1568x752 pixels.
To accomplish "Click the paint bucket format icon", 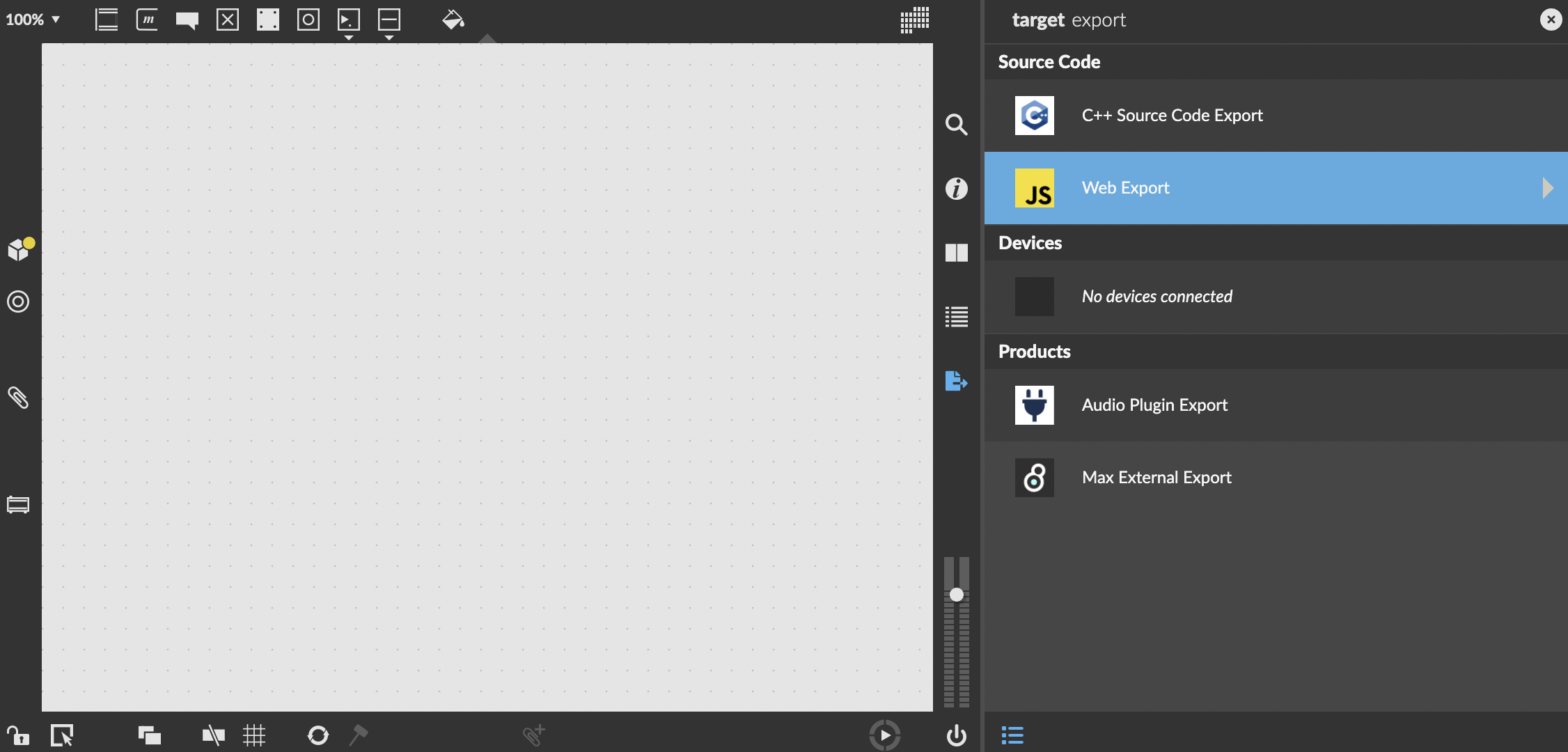I will 453,19.
